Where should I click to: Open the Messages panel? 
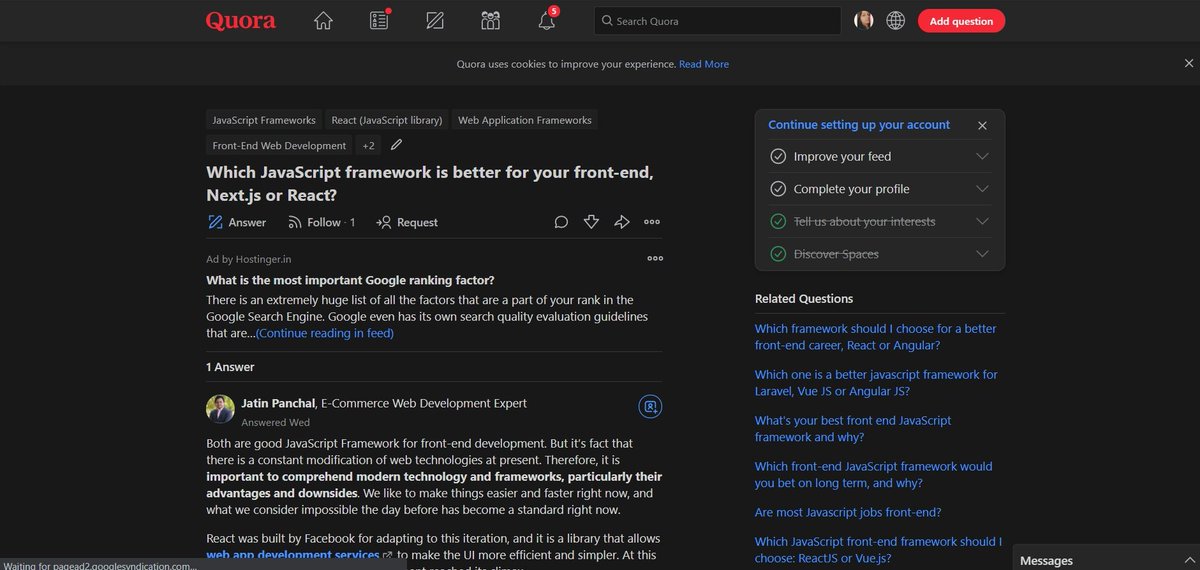(x=1106, y=558)
